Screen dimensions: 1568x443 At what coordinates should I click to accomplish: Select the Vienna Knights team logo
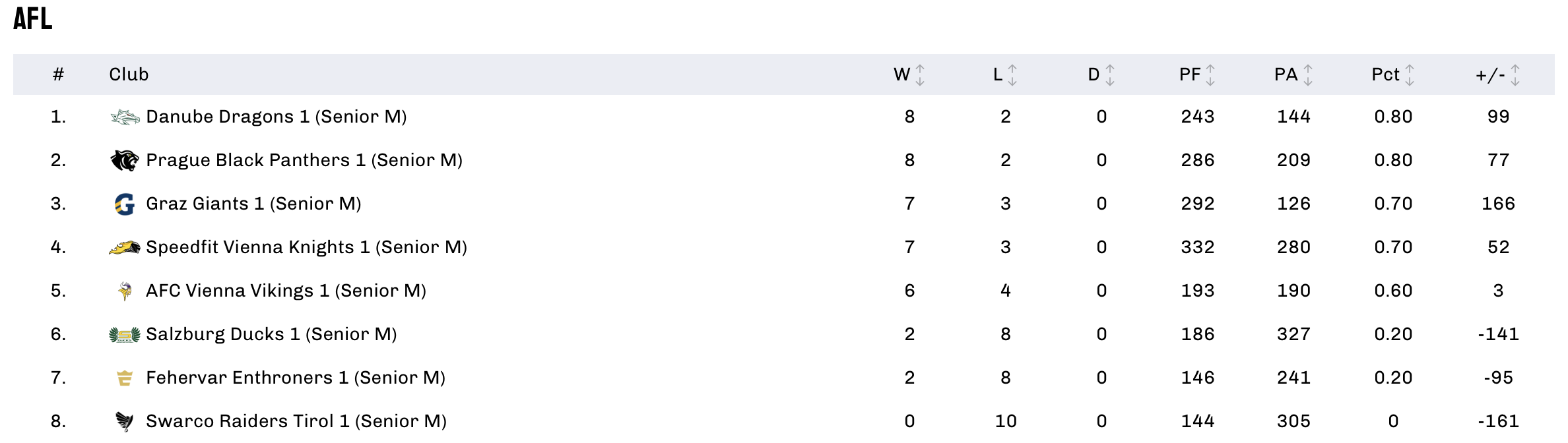click(x=125, y=248)
